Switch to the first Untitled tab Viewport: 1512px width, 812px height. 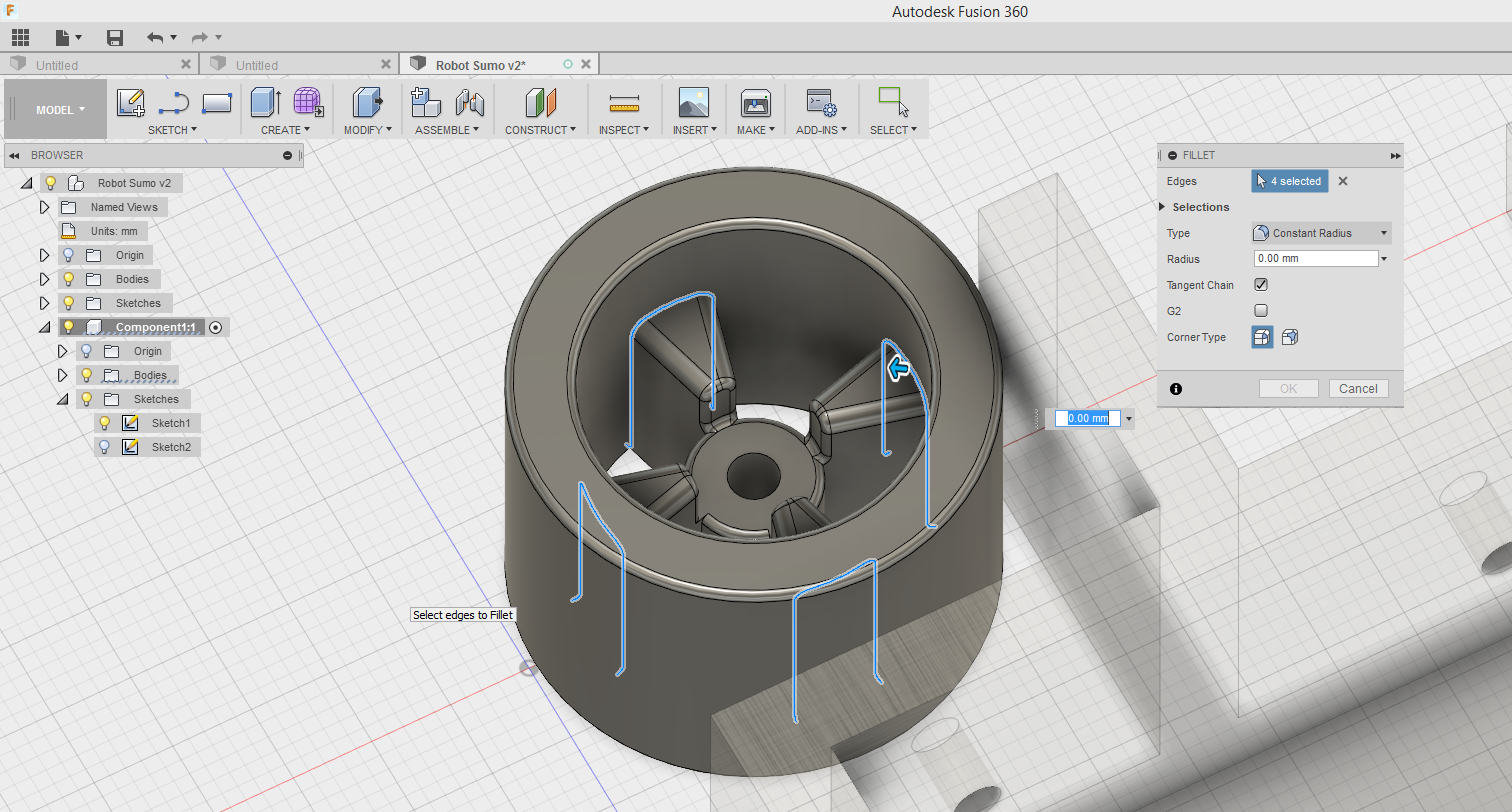[98, 65]
